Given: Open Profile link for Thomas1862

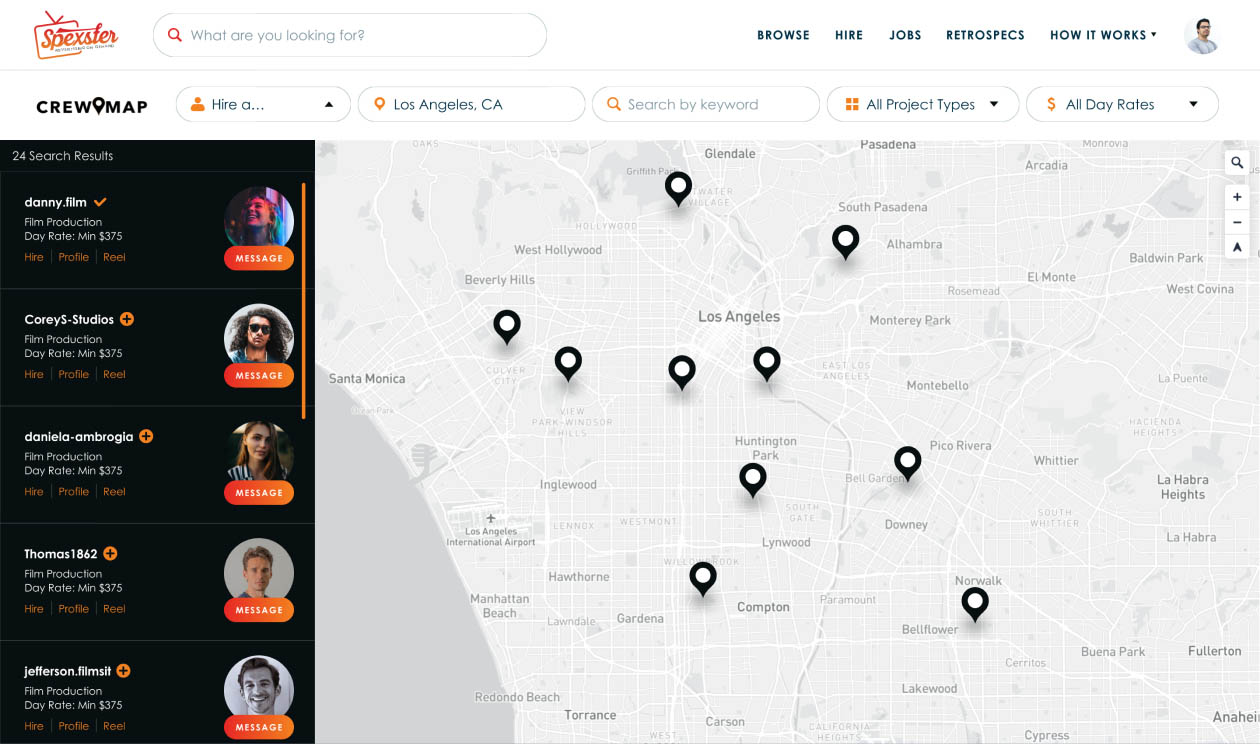Looking at the screenshot, I should tap(74, 608).
